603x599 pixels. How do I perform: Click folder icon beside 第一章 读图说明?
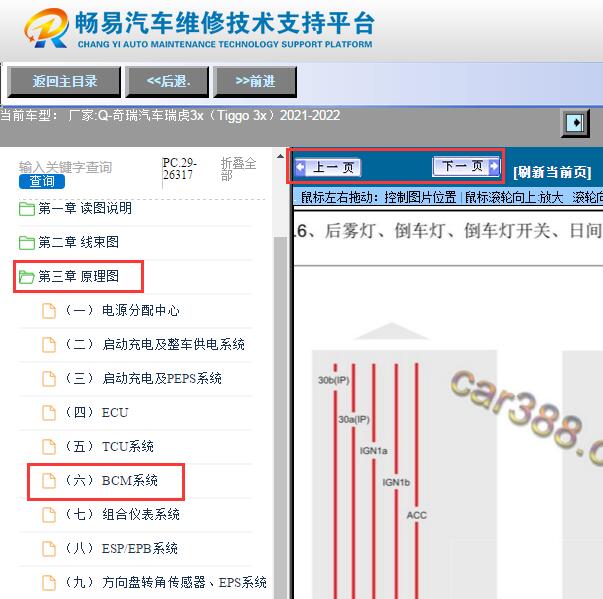[27, 209]
